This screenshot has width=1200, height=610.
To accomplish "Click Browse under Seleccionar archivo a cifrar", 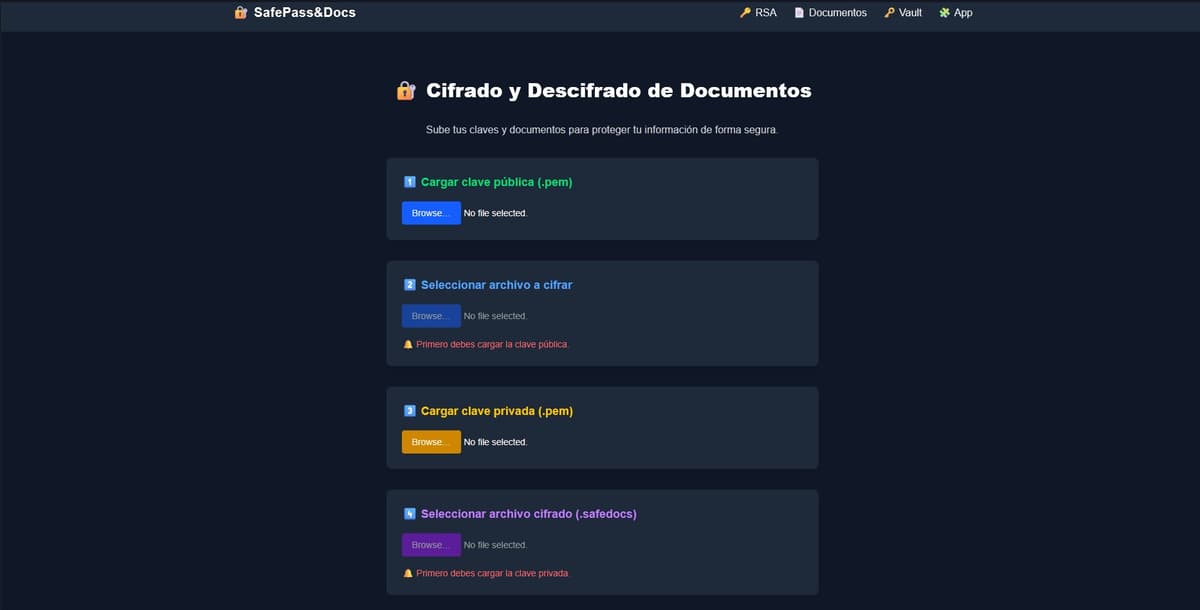I will pyautogui.click(x=431, y=316).
